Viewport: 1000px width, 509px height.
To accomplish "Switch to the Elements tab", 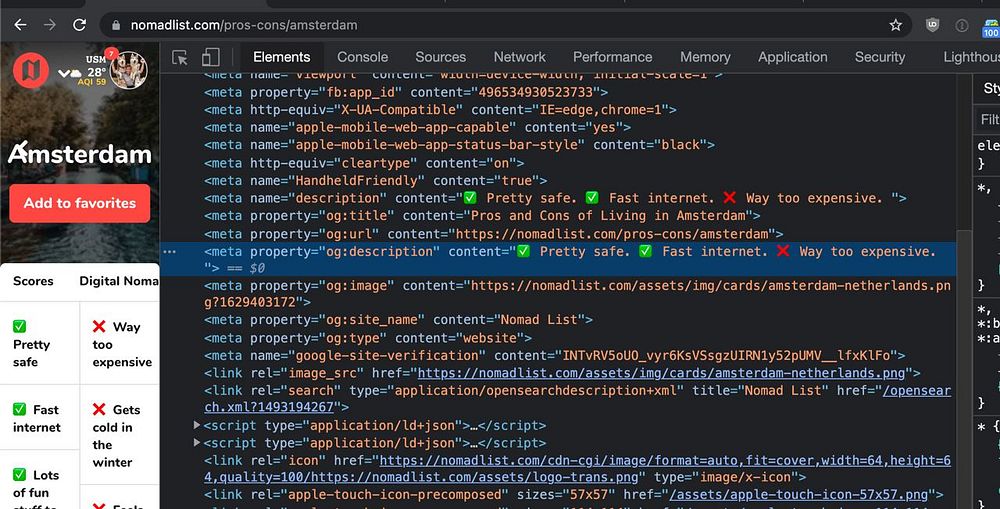I will (x=281, y=57).
